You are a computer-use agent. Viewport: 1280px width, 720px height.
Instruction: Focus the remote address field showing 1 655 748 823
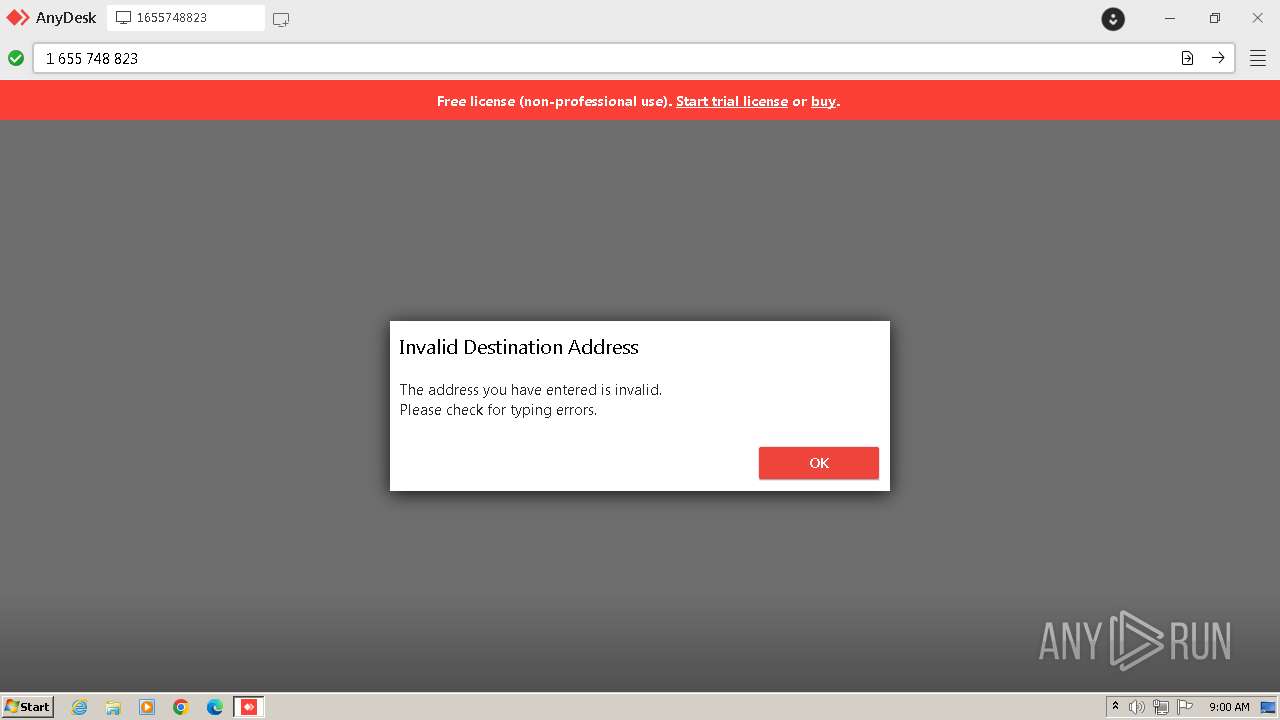pos(604,58)
